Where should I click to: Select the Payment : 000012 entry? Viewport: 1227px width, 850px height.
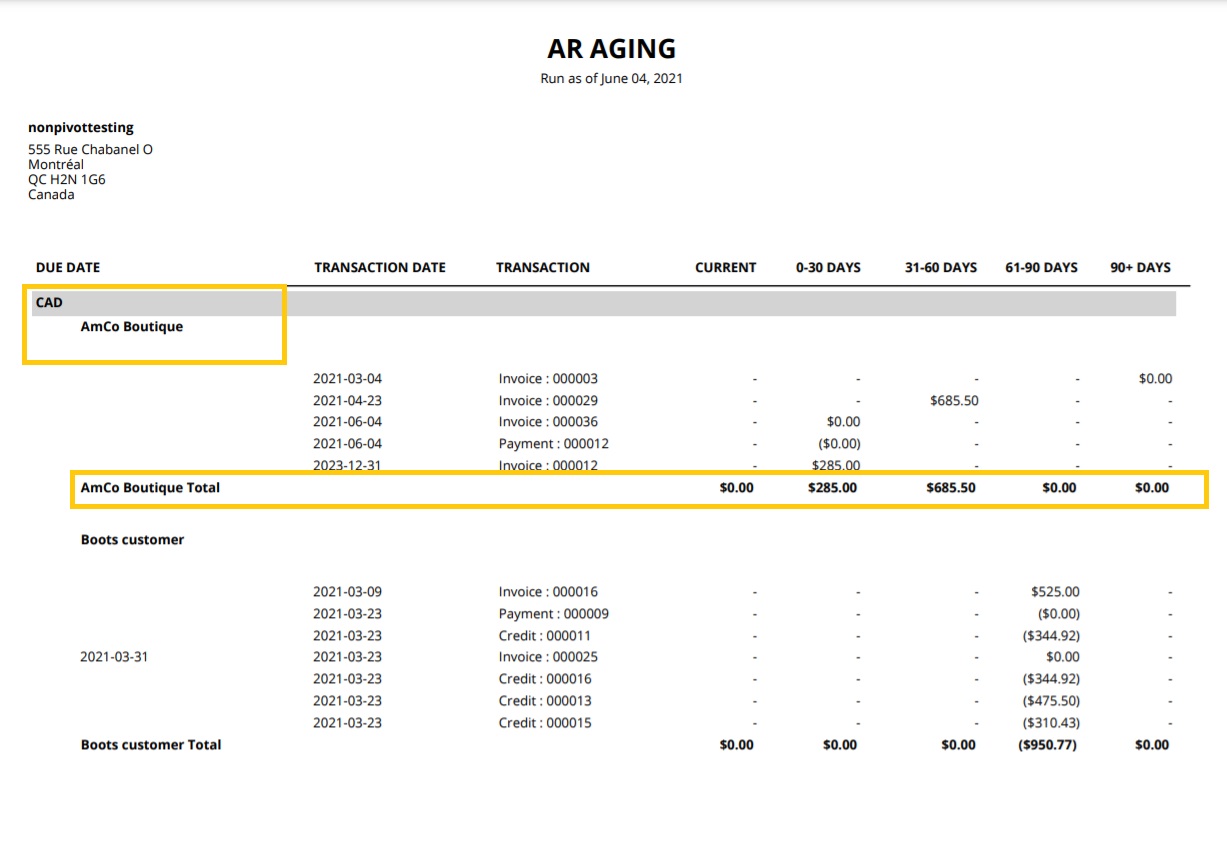click(x=554, y=443)
